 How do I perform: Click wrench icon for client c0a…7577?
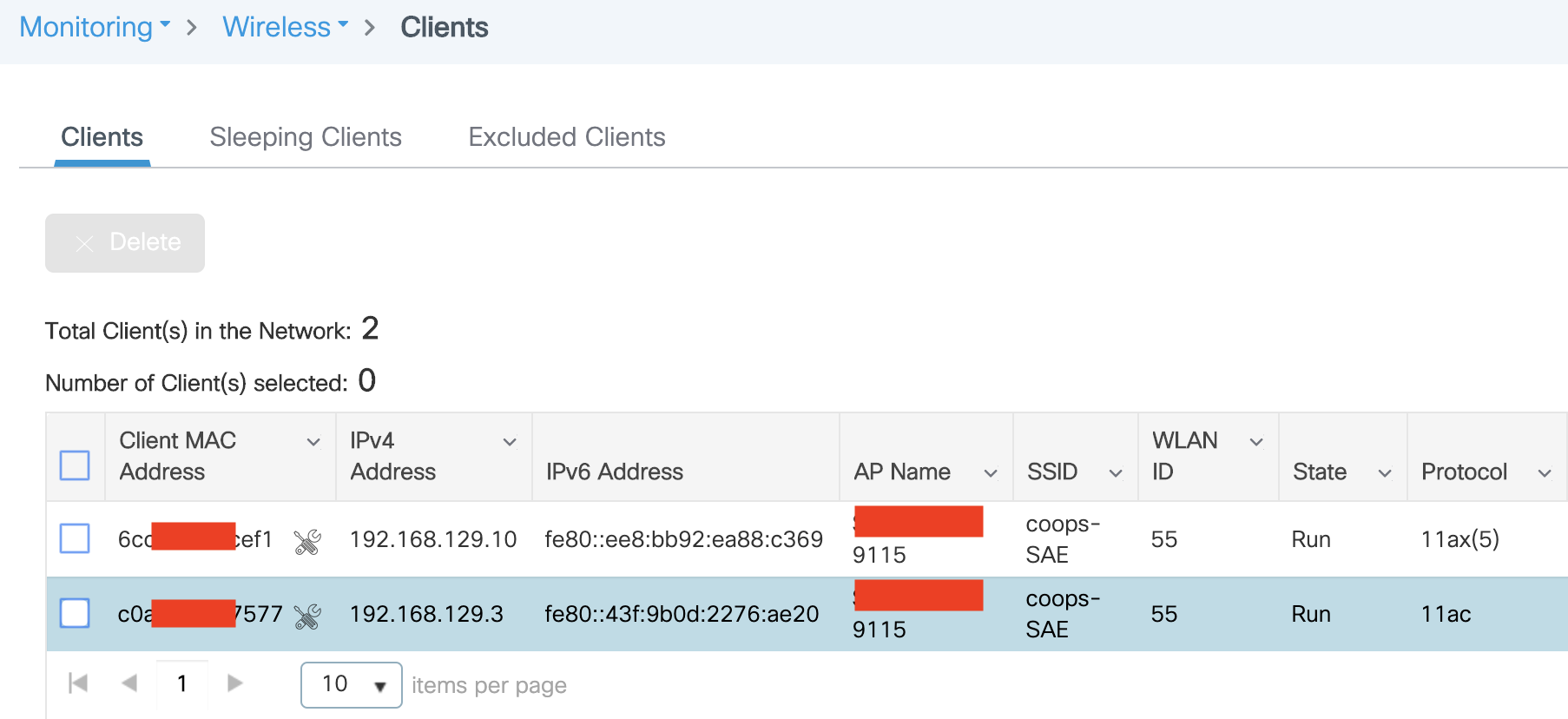[x=307, y=617]
